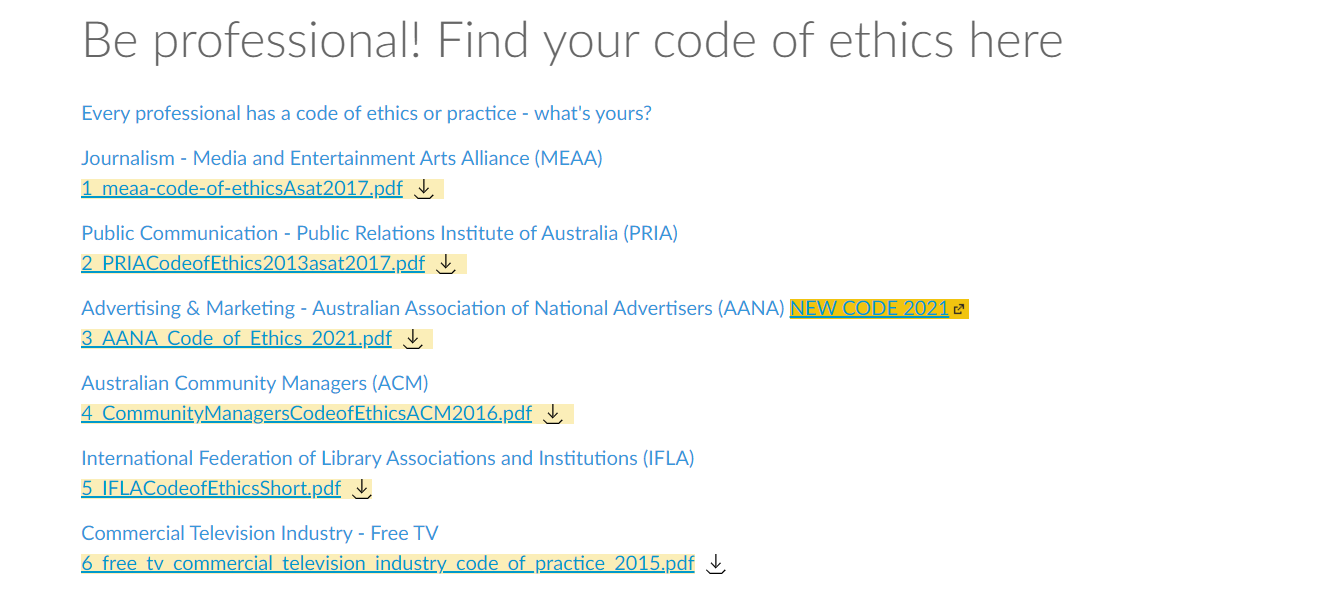The width and height of the screenshot is (1321, 595).
Task: Click the Public Relations Institute of Australia (PRIA) text
Action: coord(487,233)
